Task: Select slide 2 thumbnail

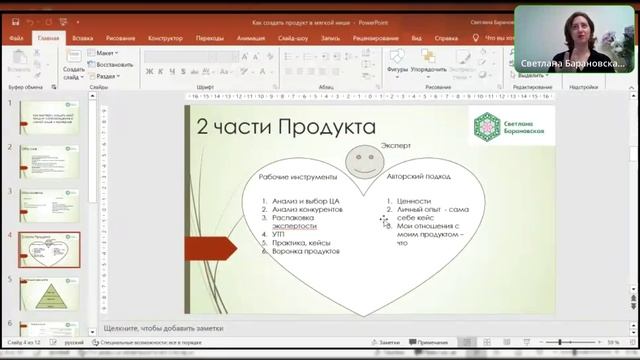Action: [49, 162]
